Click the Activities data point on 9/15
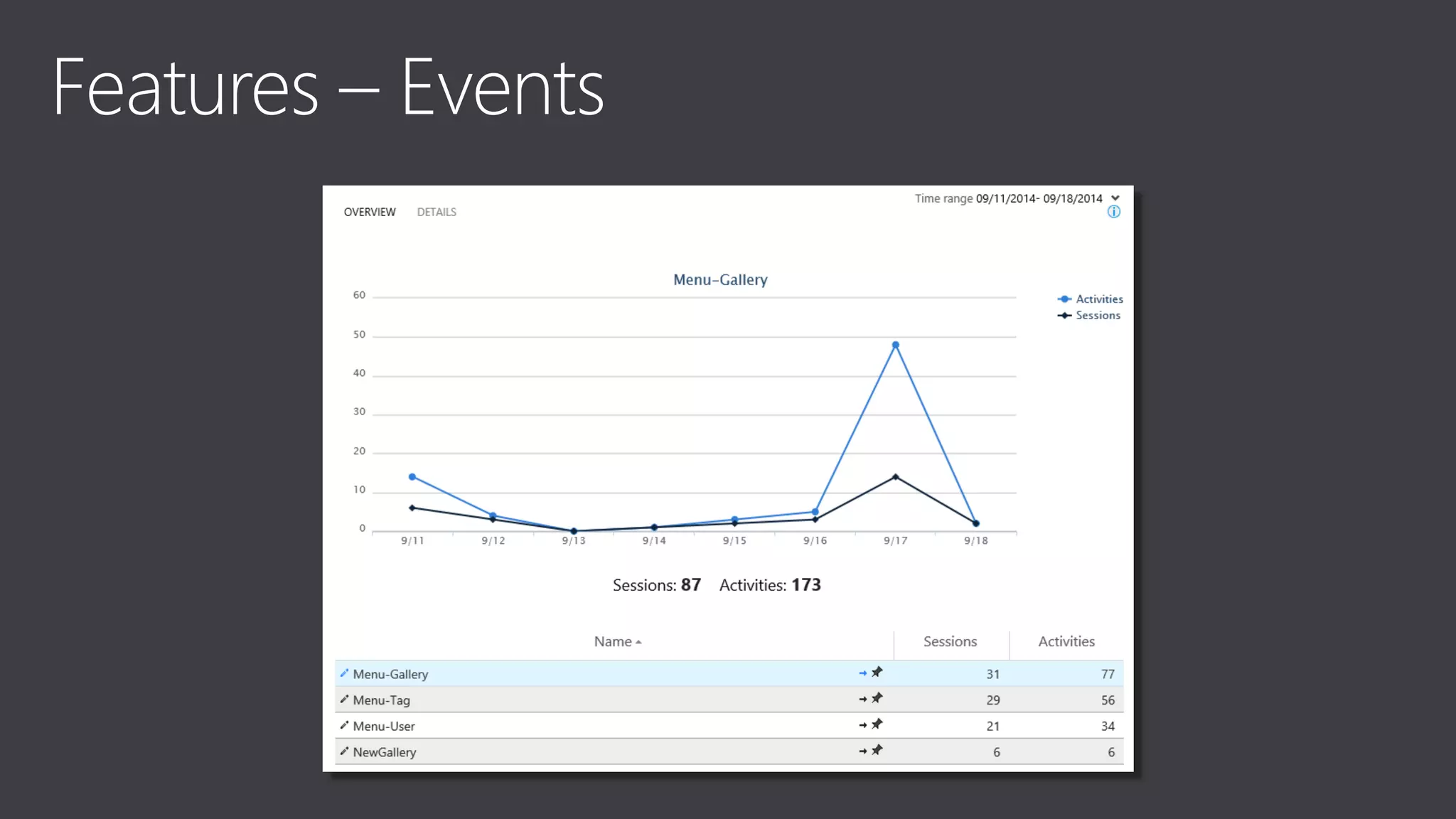This screenshot has height=819, width=1456. point(734,520)
